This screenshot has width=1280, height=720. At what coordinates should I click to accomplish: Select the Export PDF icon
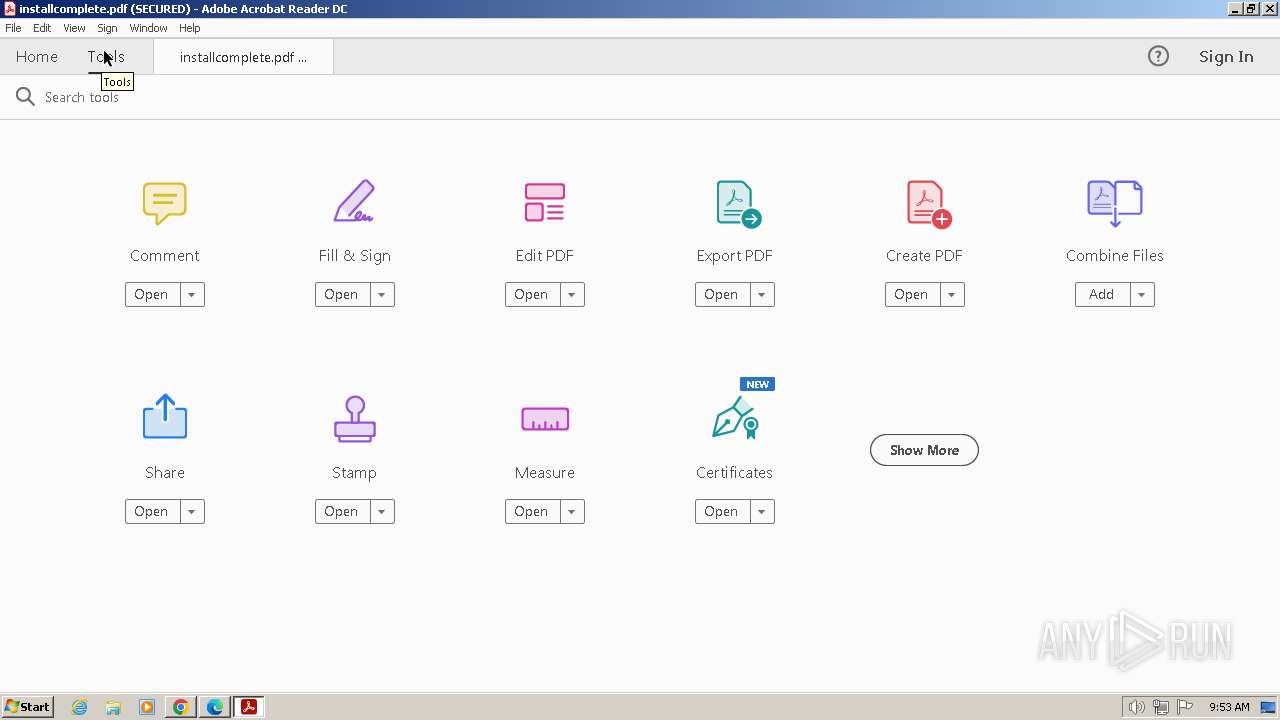coord(738,204)
